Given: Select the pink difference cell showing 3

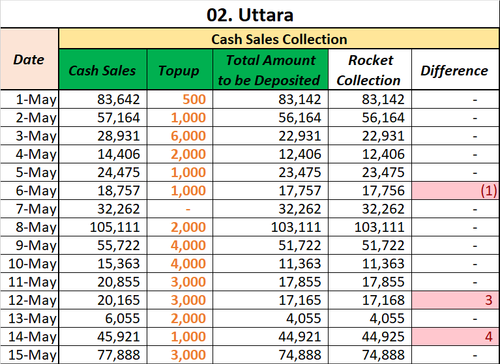Looking at the screenshot, I should pos(455,300).
